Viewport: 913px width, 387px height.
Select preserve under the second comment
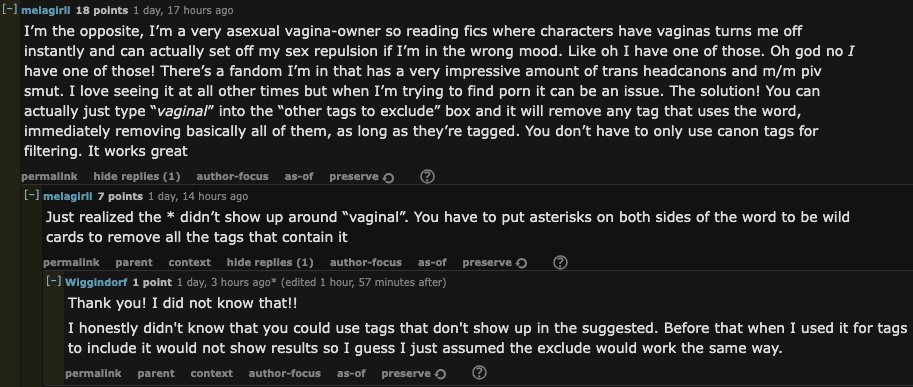coord(487,262)
